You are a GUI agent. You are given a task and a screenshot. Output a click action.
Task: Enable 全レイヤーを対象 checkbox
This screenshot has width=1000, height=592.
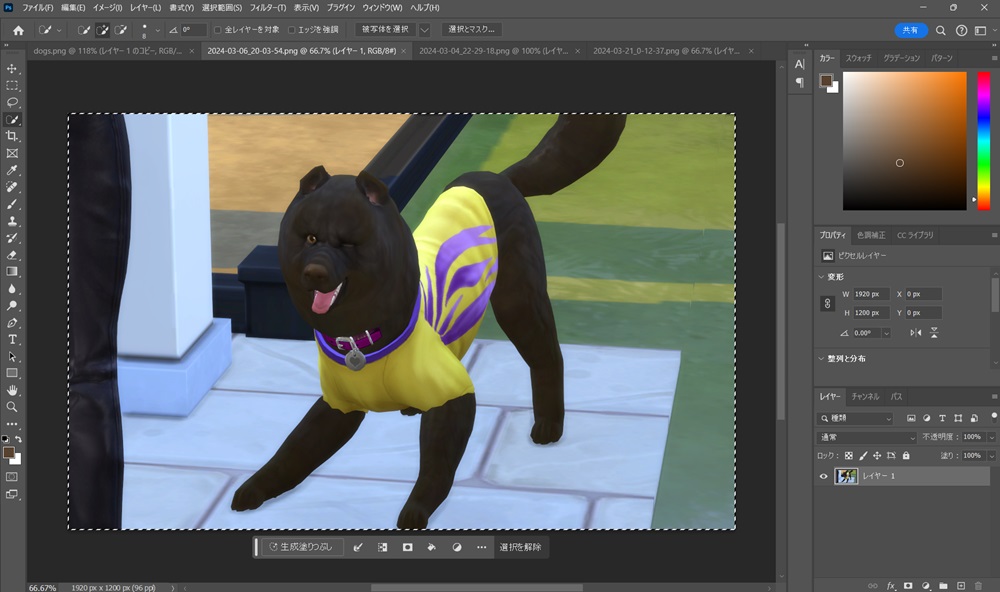pos(217,30)
